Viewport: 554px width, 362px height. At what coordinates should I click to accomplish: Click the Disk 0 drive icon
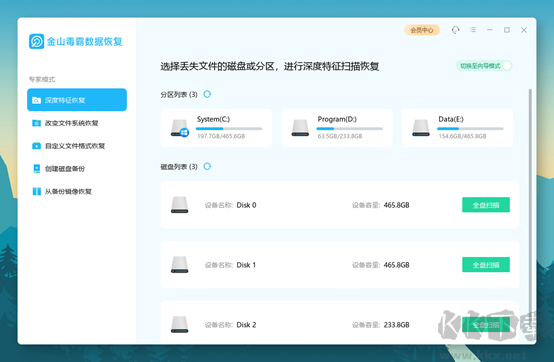179,205
